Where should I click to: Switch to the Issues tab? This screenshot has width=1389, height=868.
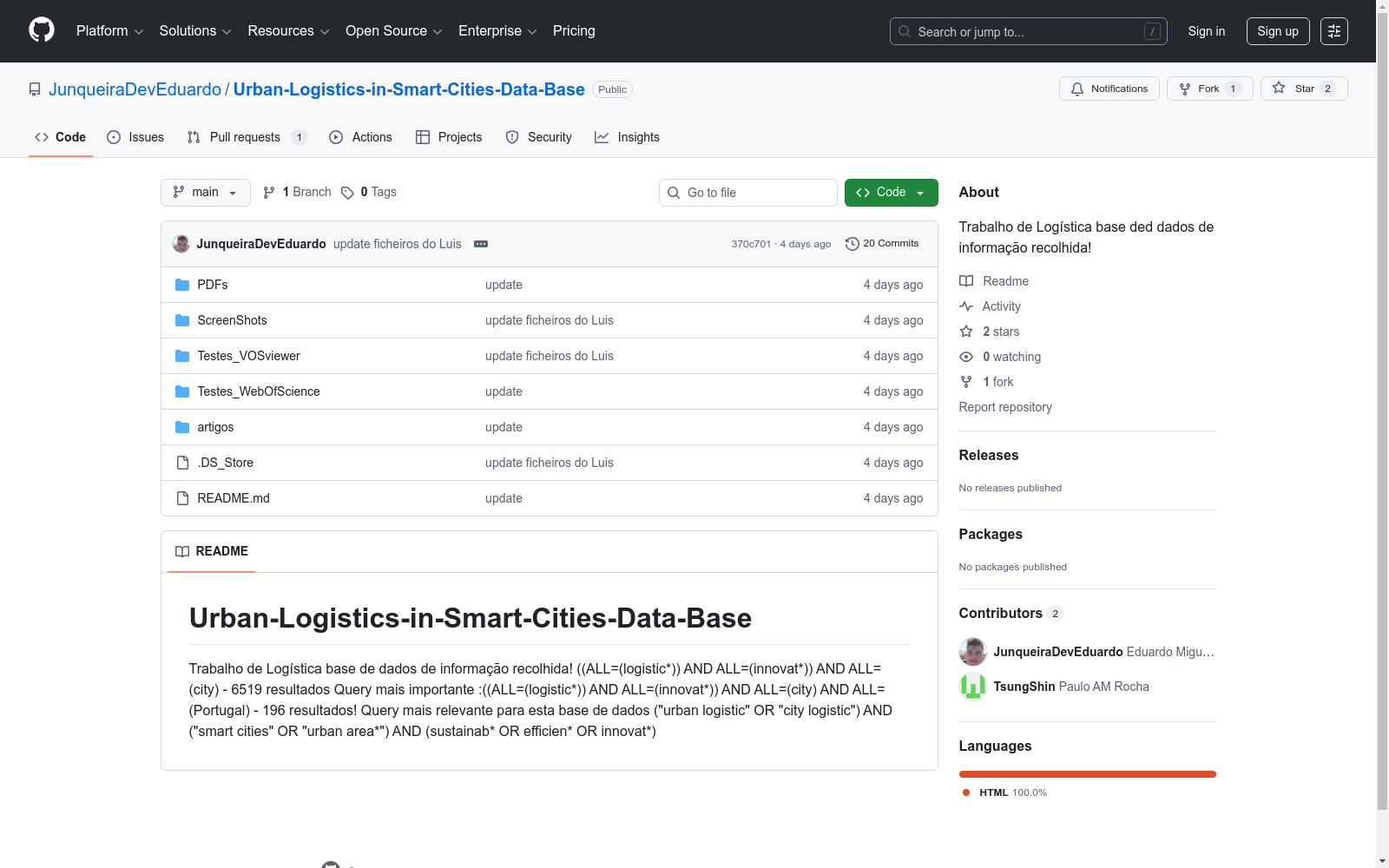click(x=135, y=137)
